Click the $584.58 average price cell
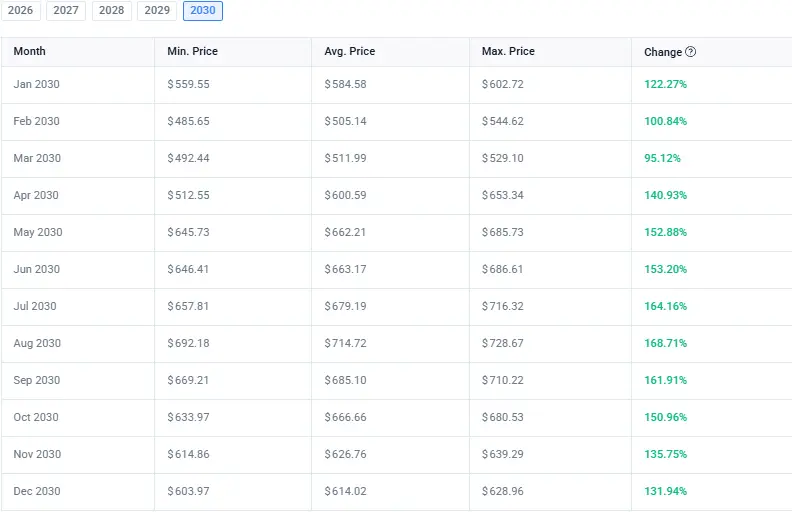Screen dimensions: 792x512 (345, 84)
